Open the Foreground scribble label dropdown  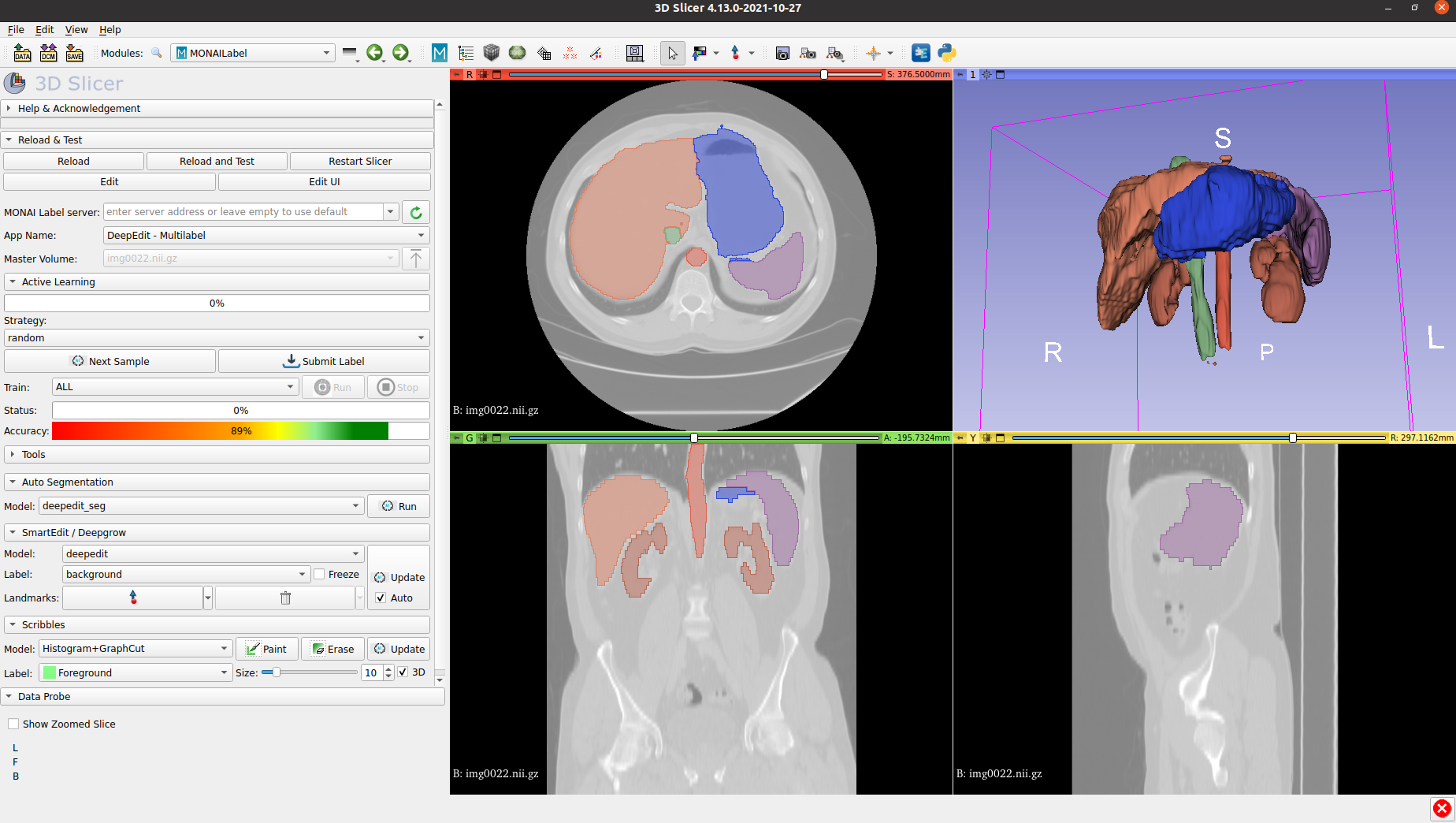tap(136, 672)
